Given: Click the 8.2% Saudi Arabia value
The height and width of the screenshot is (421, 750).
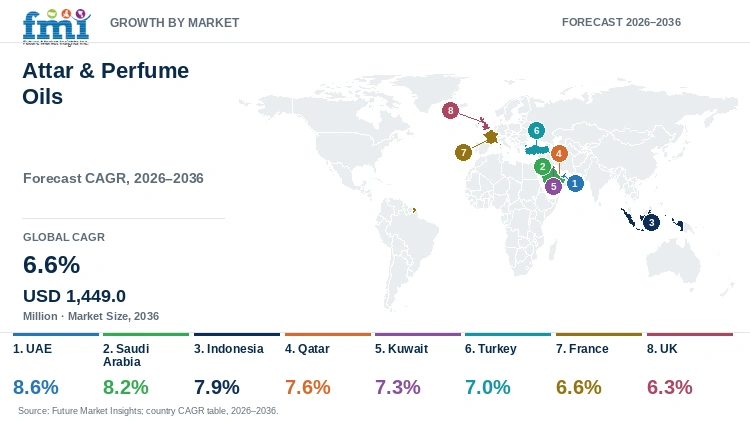Looking at the screenshot, I should (126, 387).
